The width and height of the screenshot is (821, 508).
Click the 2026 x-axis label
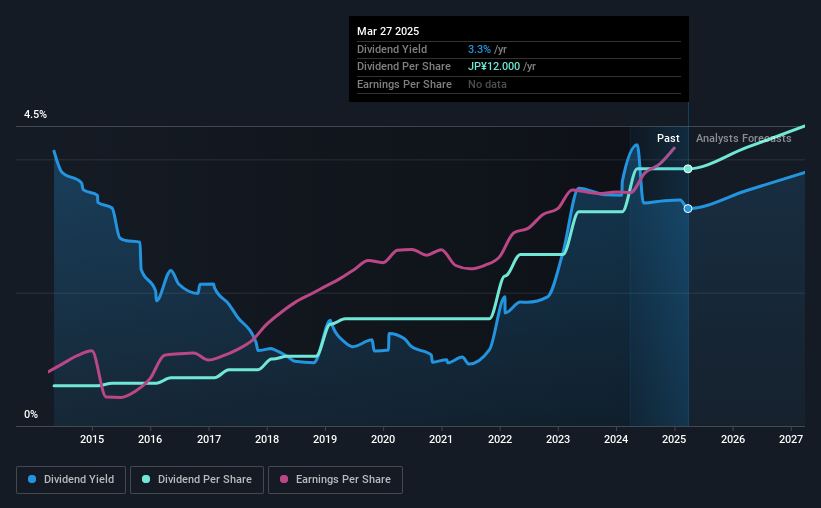733,439
